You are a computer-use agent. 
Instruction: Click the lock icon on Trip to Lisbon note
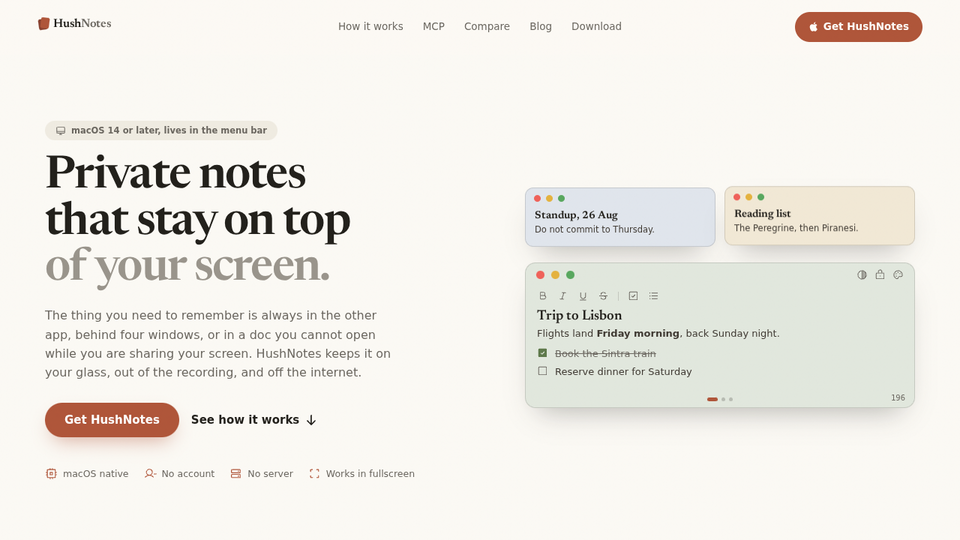click(880, 275)
